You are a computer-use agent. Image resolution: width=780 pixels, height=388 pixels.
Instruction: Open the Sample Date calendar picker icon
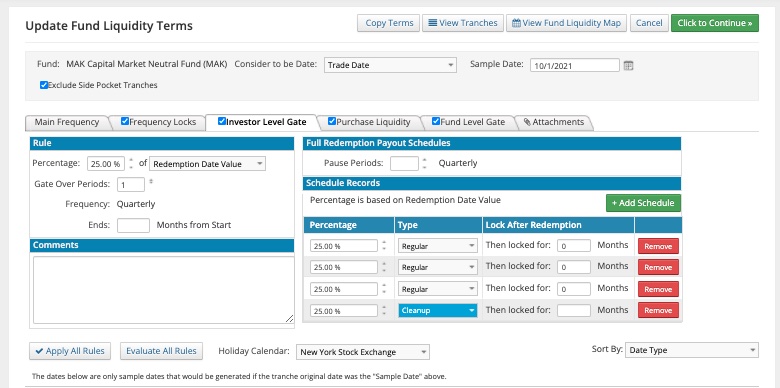[628, 66]
